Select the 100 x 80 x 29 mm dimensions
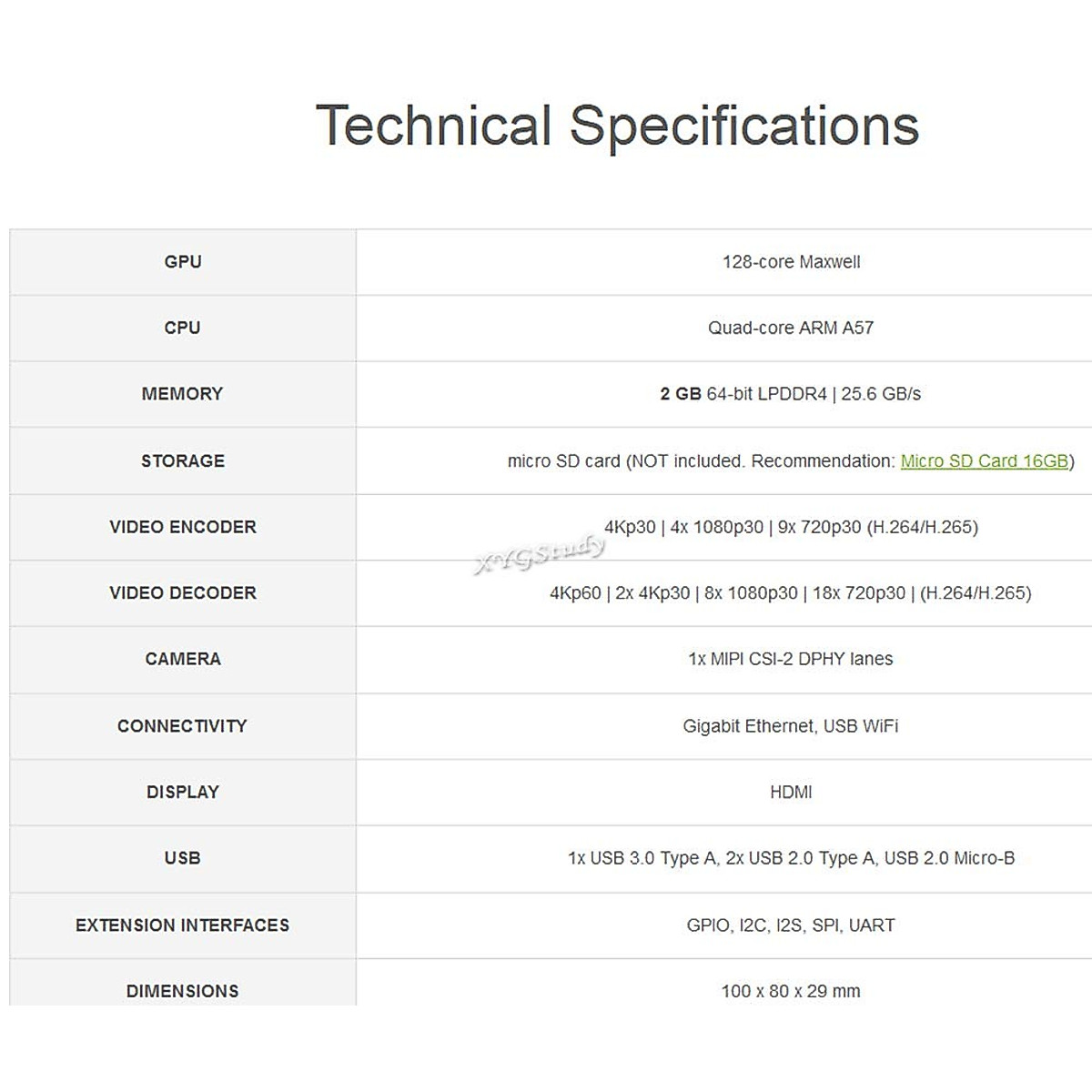 (x=791, y=991)
